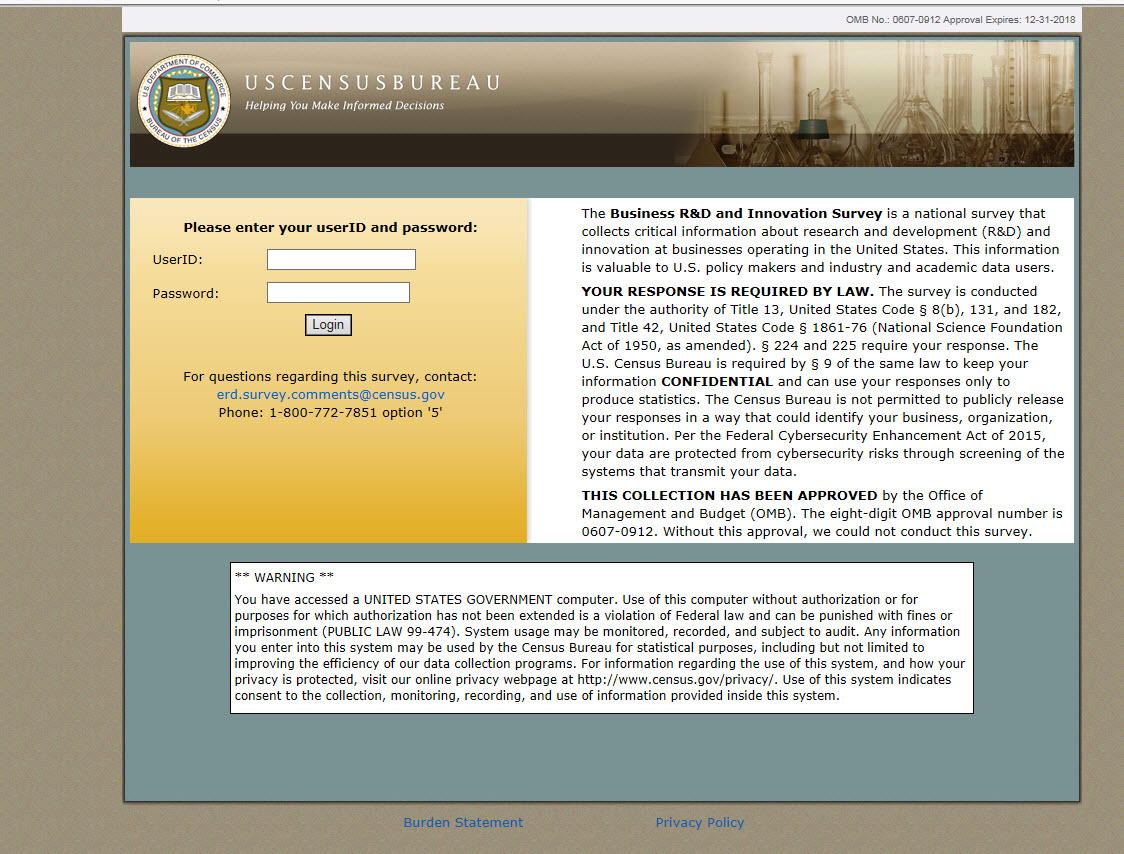Focus the UserID input field

click(x=341, y=260)
